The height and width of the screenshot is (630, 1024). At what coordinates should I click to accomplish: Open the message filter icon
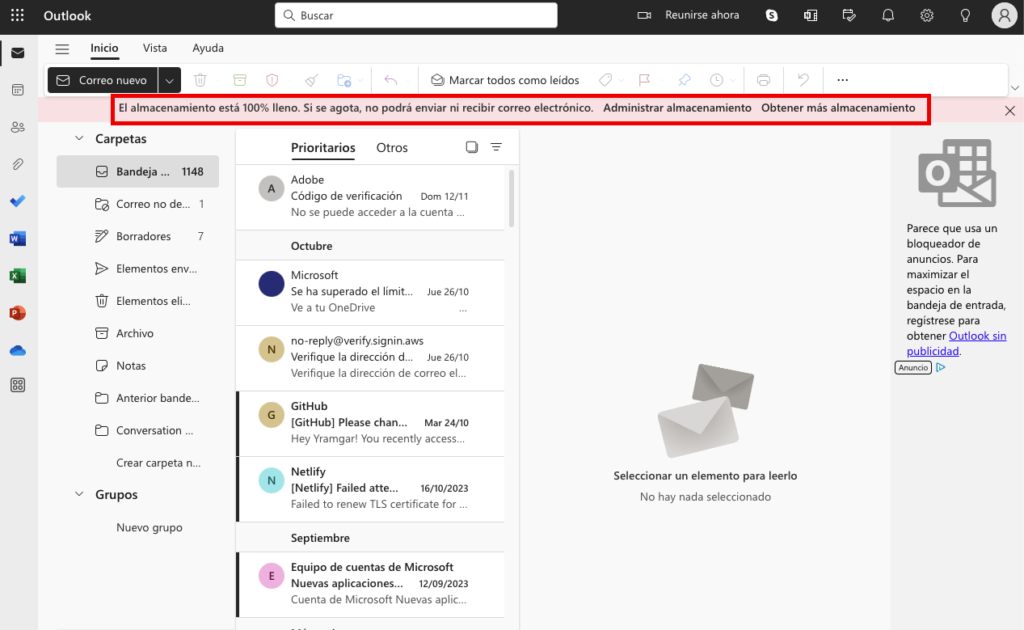pyautogui.click(x=496, y=147)
